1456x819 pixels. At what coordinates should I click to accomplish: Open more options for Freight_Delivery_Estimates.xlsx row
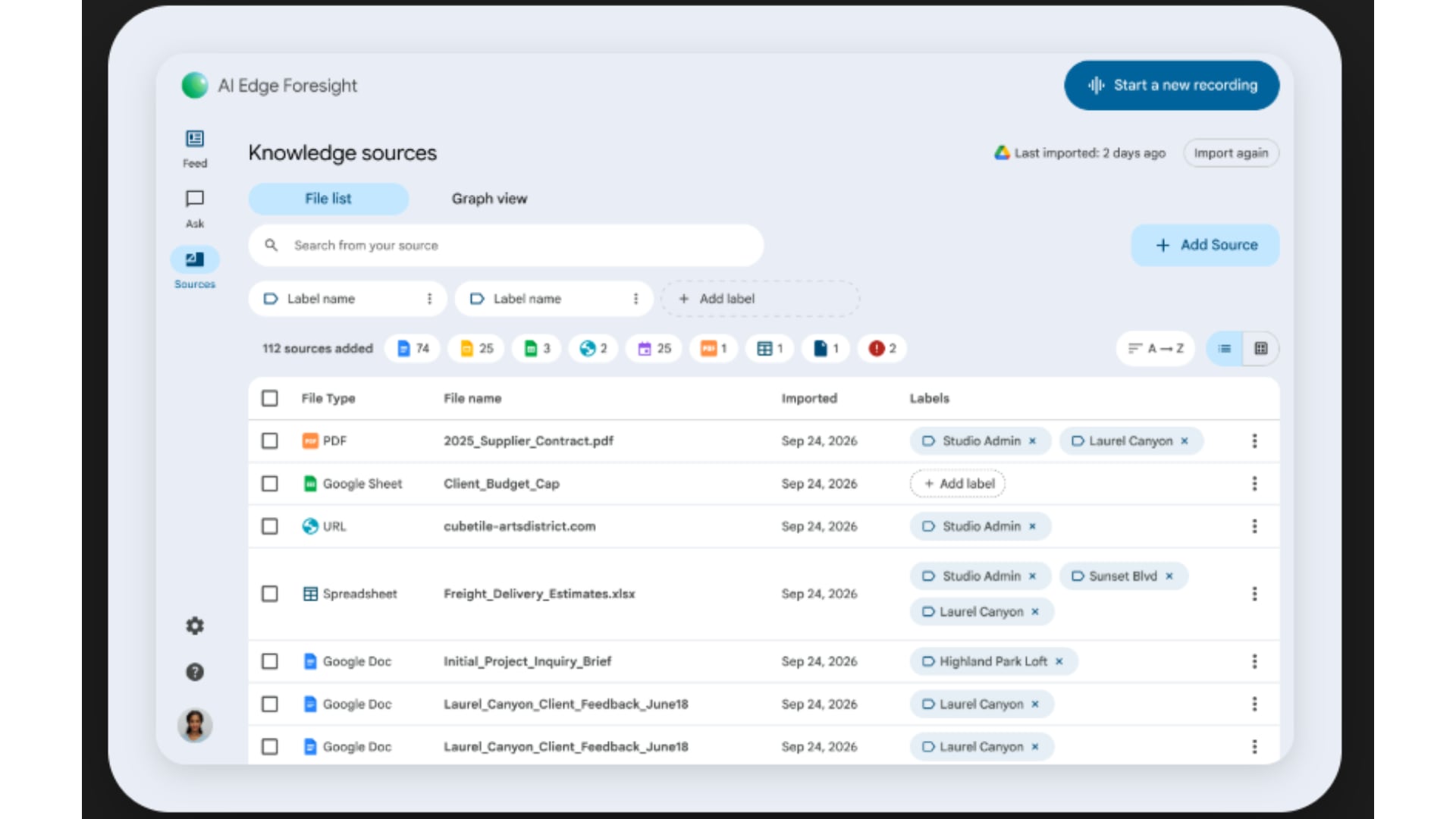1254,594
